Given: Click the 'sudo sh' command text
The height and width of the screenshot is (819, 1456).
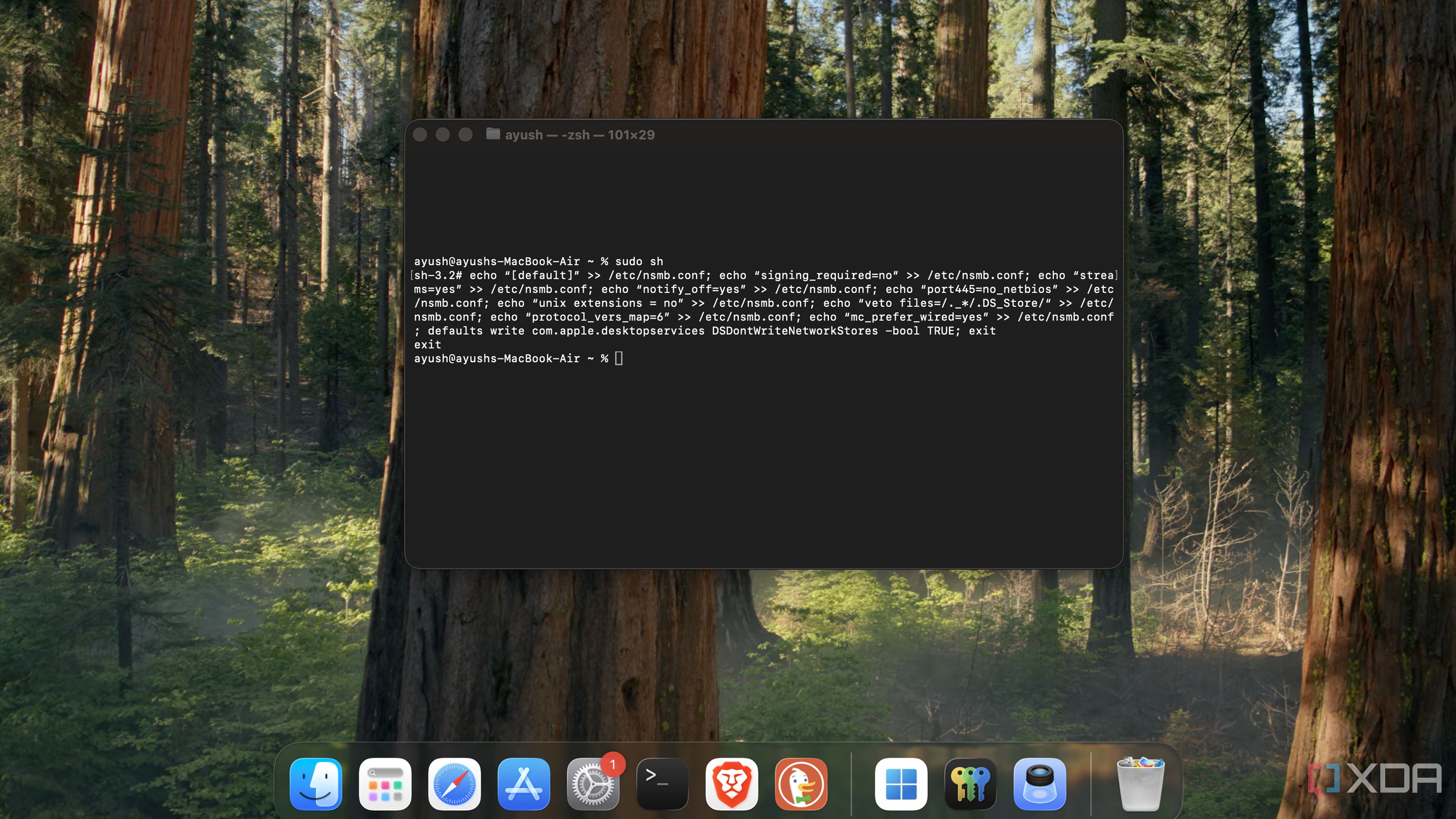Looking at the screenshot, I should click(639, 262).
